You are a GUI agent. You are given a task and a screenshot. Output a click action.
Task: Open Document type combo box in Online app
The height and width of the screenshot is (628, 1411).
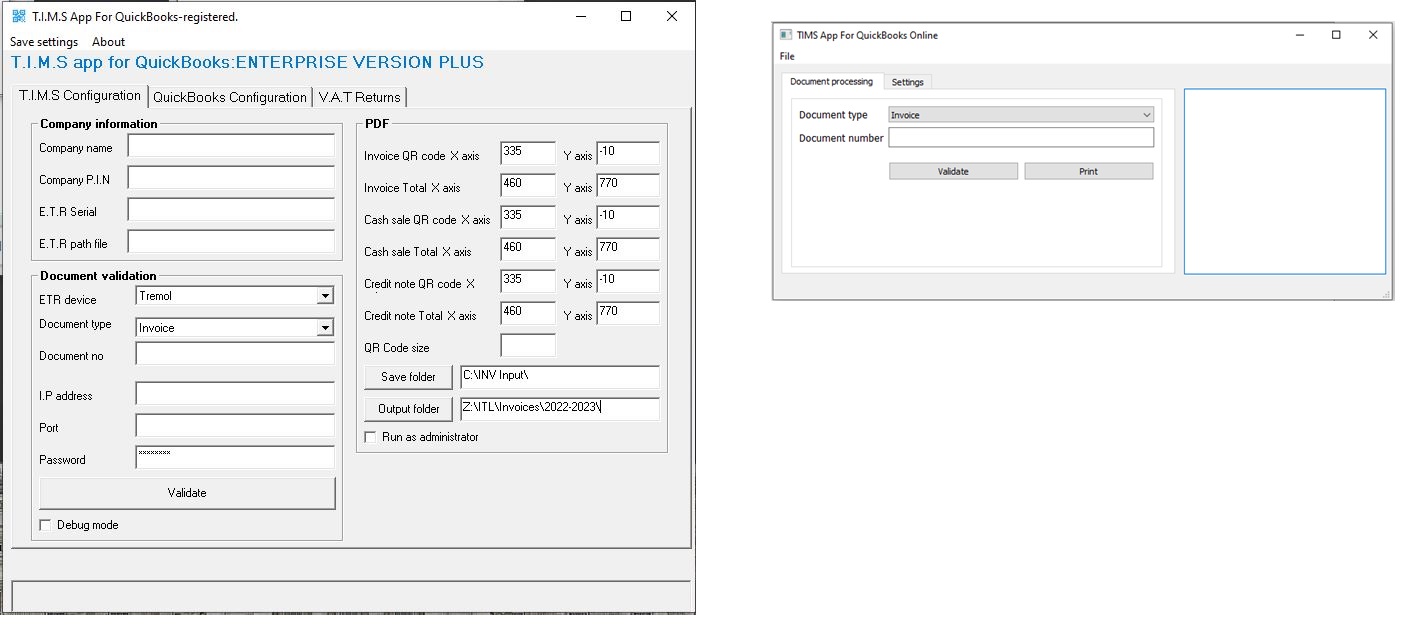[1020, 115]
